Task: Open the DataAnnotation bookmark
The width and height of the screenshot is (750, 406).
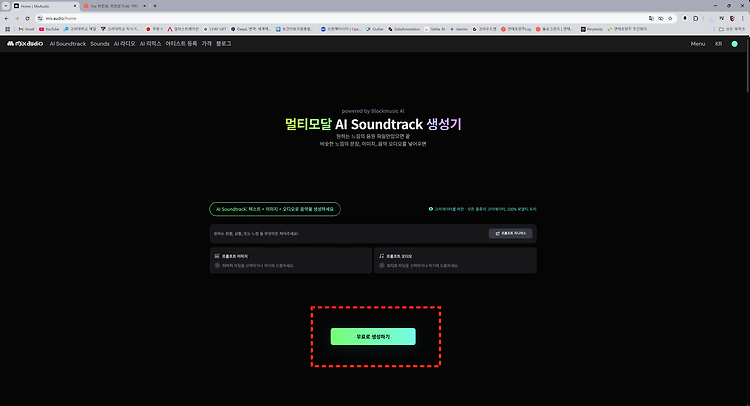Action: point(404,29)
